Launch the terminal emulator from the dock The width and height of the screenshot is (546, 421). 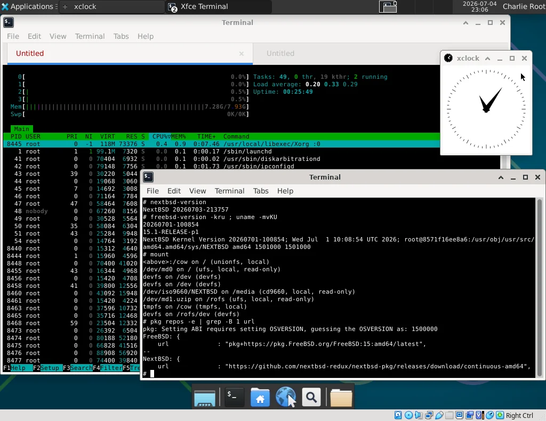(233, 397)
